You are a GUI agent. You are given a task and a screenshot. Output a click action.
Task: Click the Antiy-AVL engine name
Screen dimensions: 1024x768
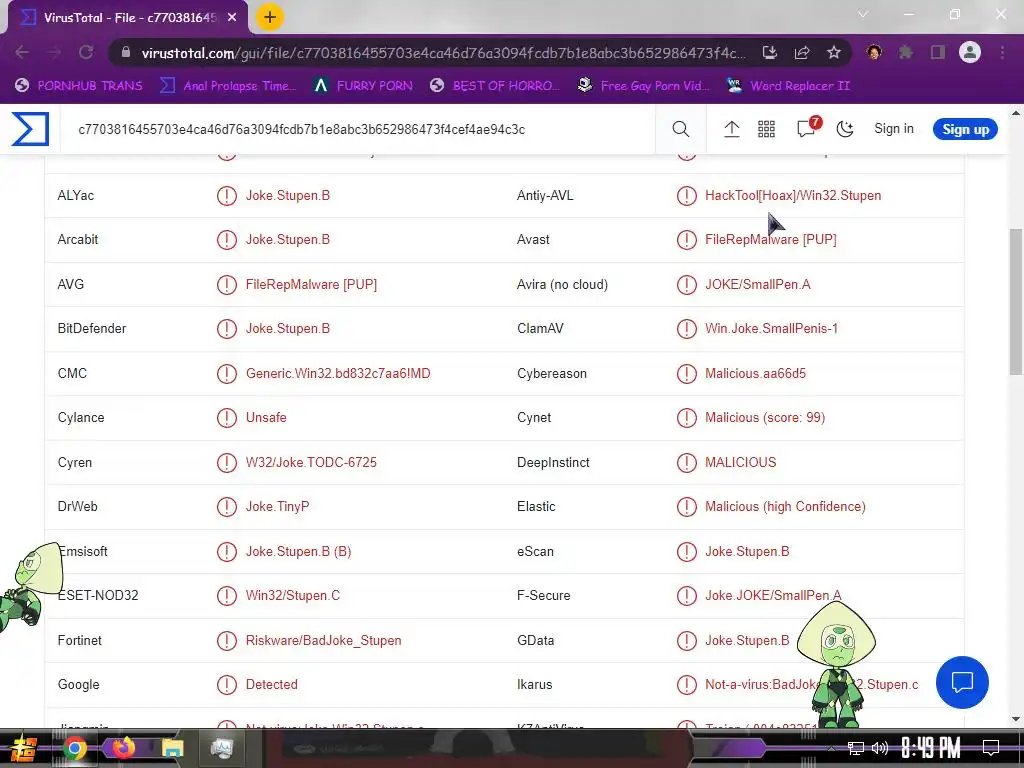pos(545,195)
